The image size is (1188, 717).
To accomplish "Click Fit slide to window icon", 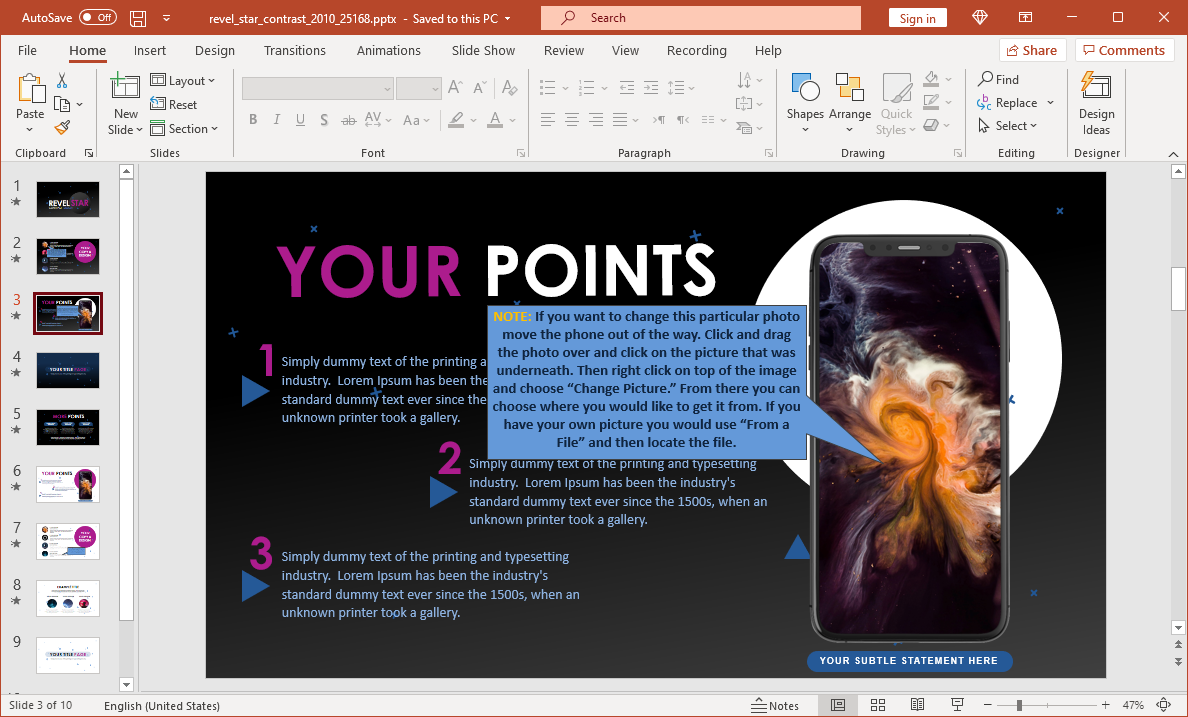I will (1163, 705).
